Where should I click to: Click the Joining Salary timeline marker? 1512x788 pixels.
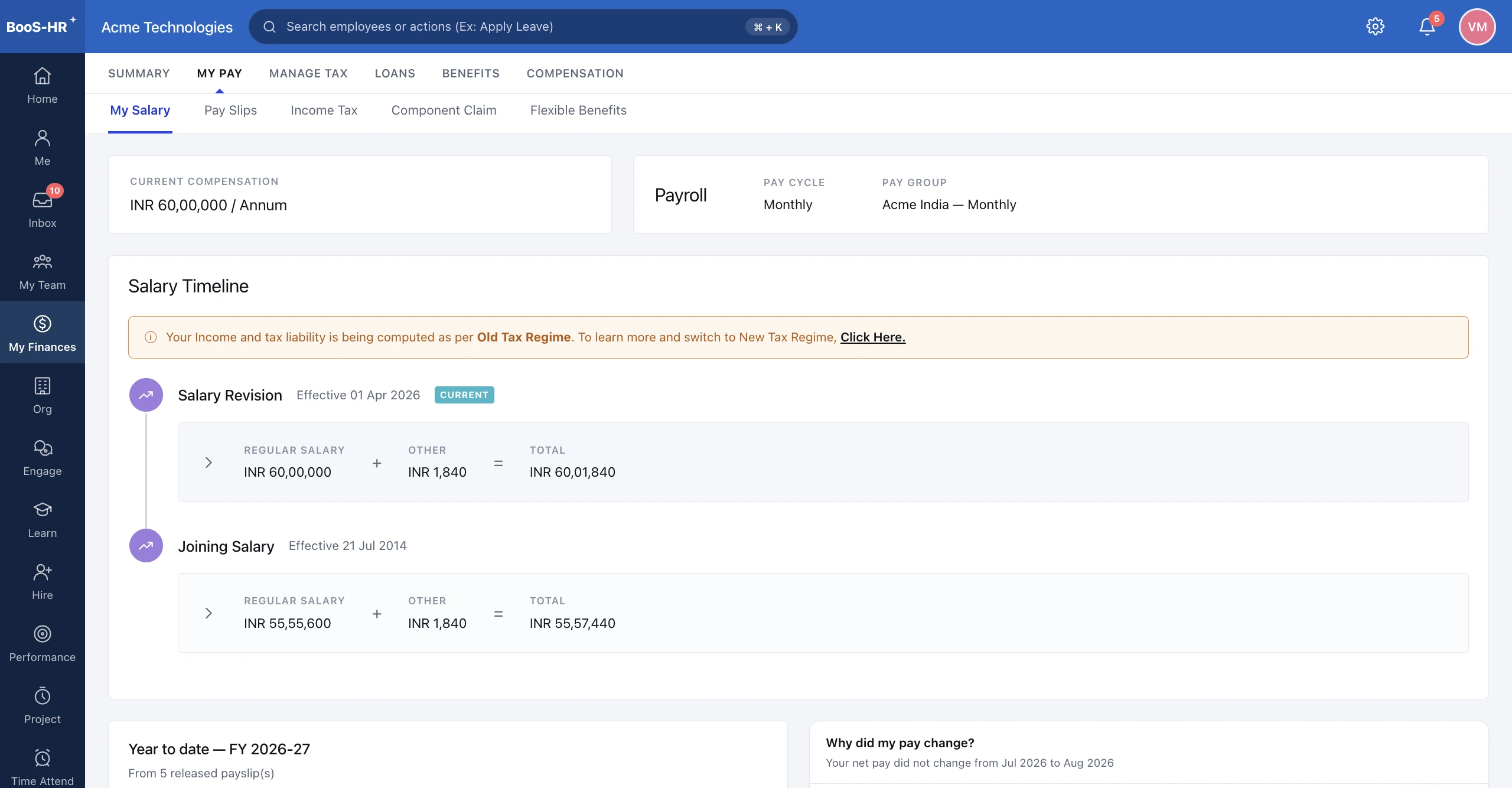(146, 545)
